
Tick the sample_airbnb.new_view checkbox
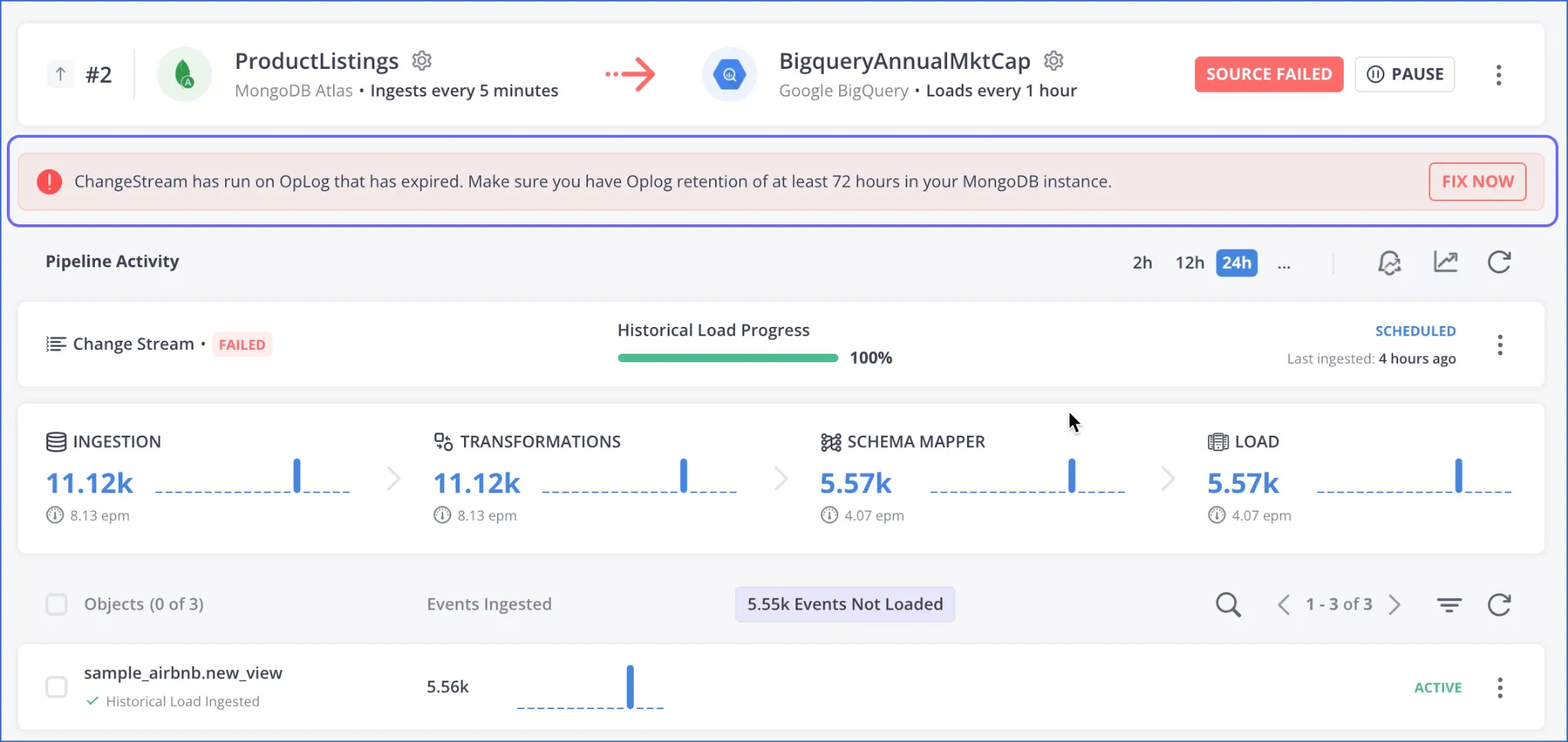(x=57, y=687)
